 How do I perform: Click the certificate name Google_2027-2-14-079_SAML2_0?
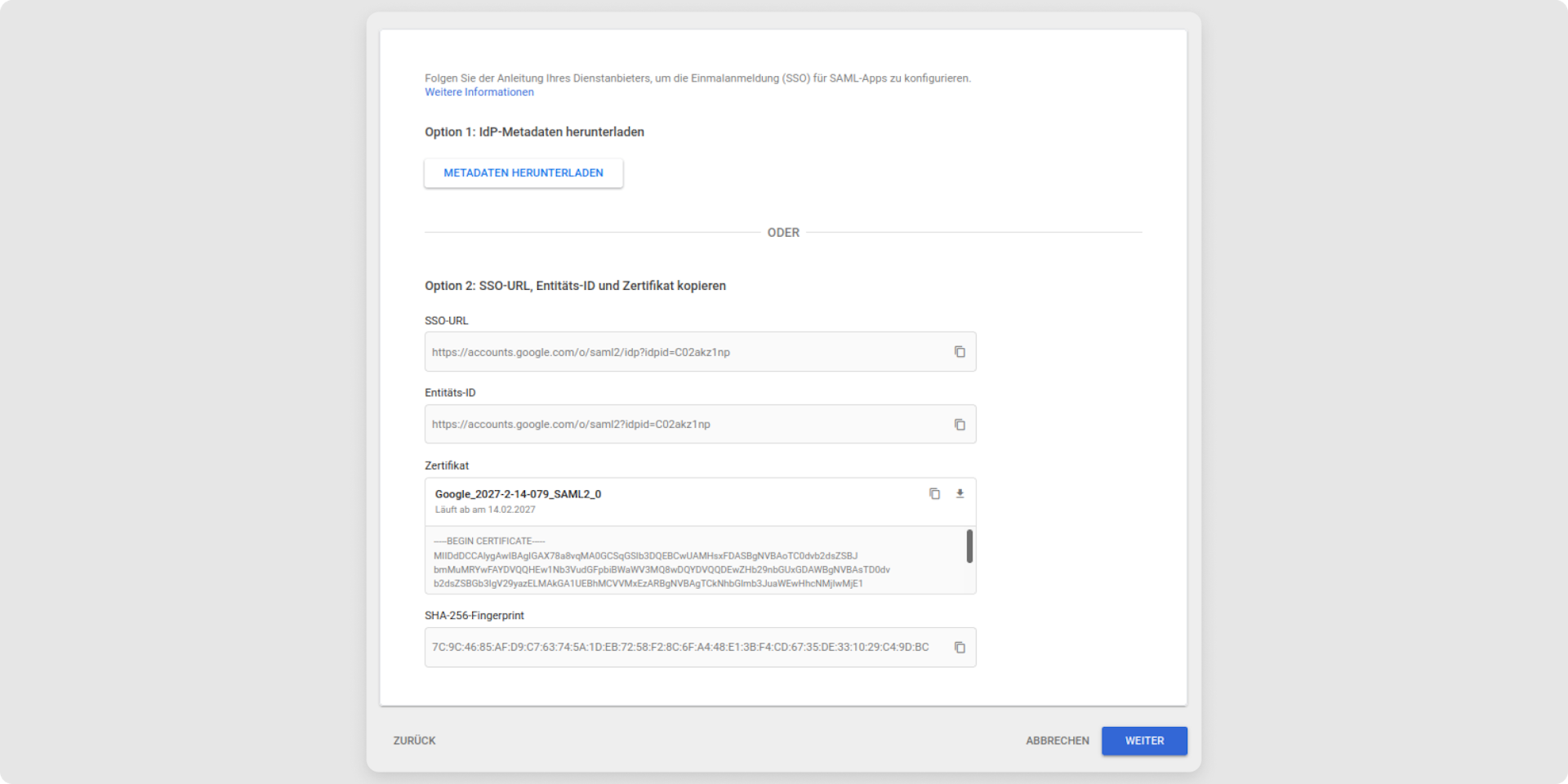518,494
